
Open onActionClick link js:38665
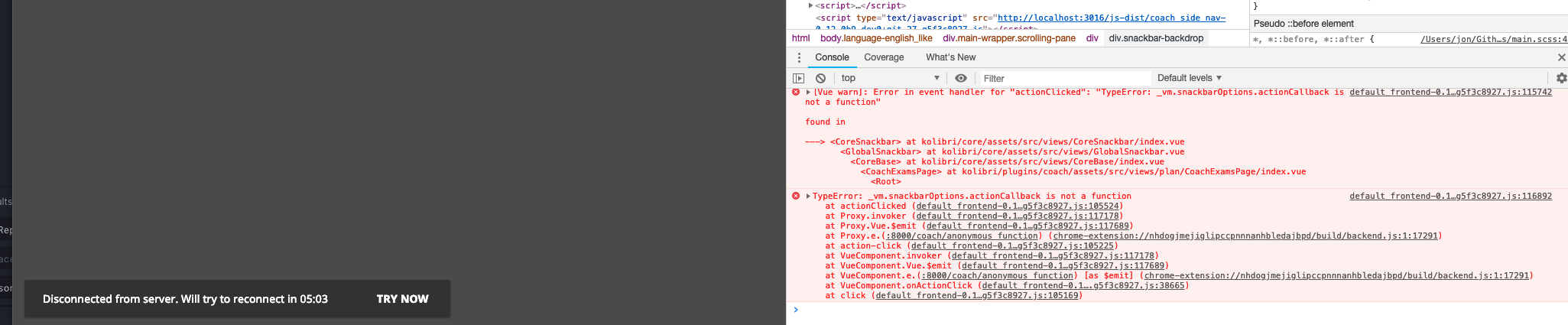point(1083,285)
